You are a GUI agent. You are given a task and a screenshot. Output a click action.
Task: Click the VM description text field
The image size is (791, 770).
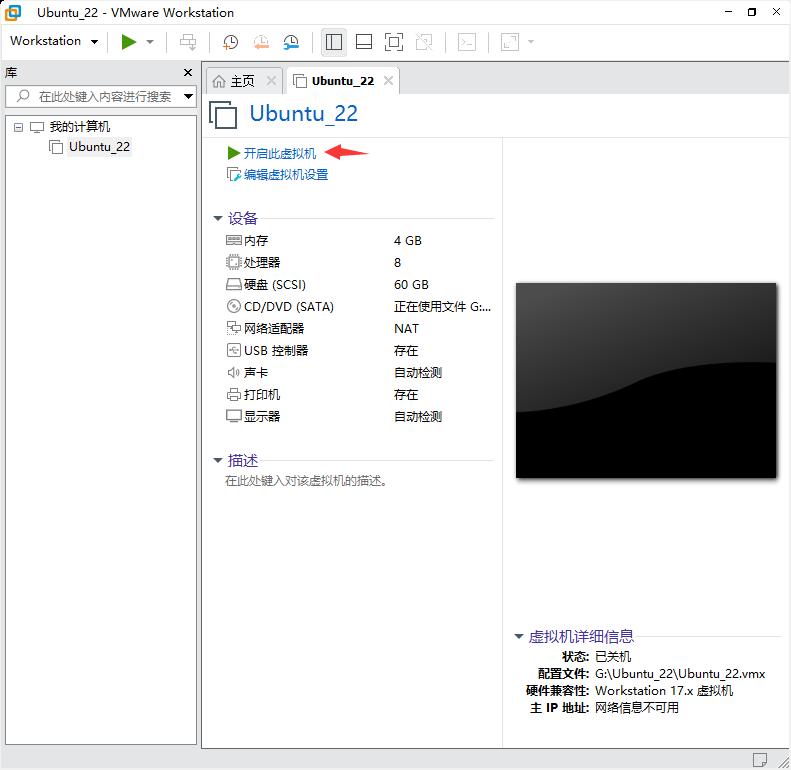pos(306,481)
